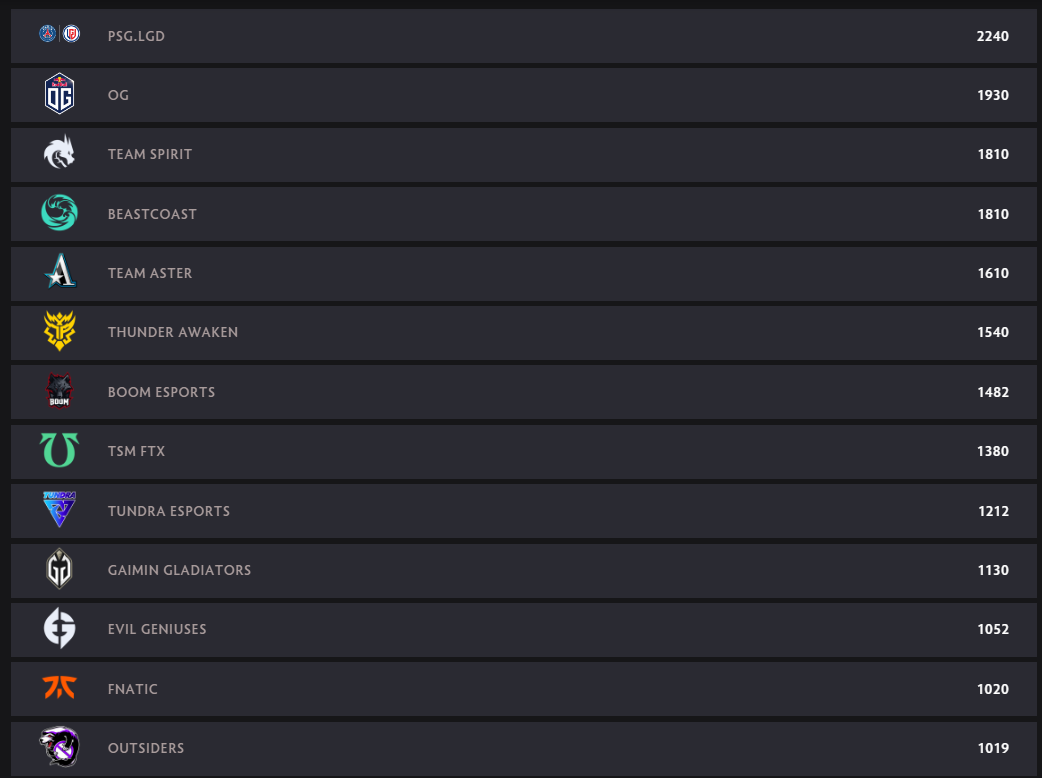Select the Outsiders panther logo
The image size is (1042, 778).
pyautogui.click(x=59, y=746)
